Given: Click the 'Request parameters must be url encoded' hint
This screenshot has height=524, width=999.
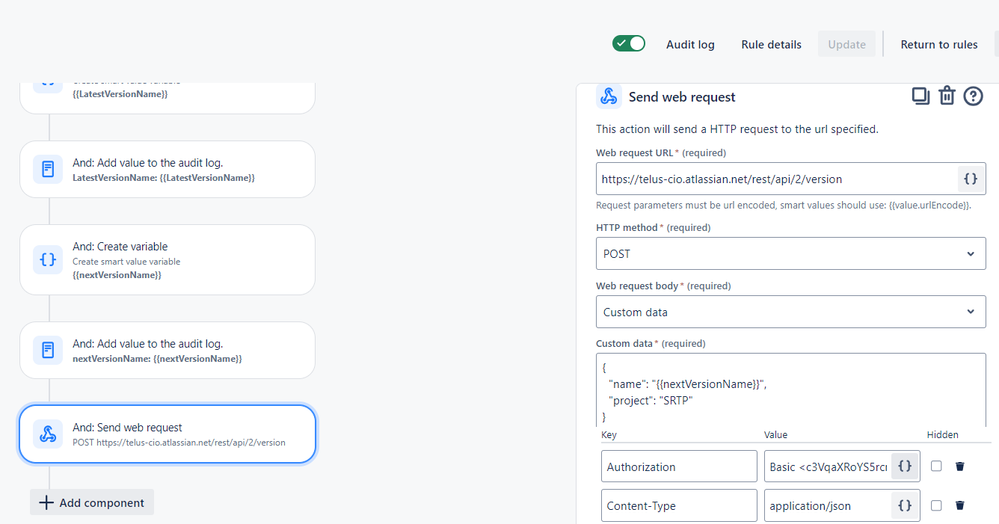Looking at the screenshot, I should pos(783,205).
